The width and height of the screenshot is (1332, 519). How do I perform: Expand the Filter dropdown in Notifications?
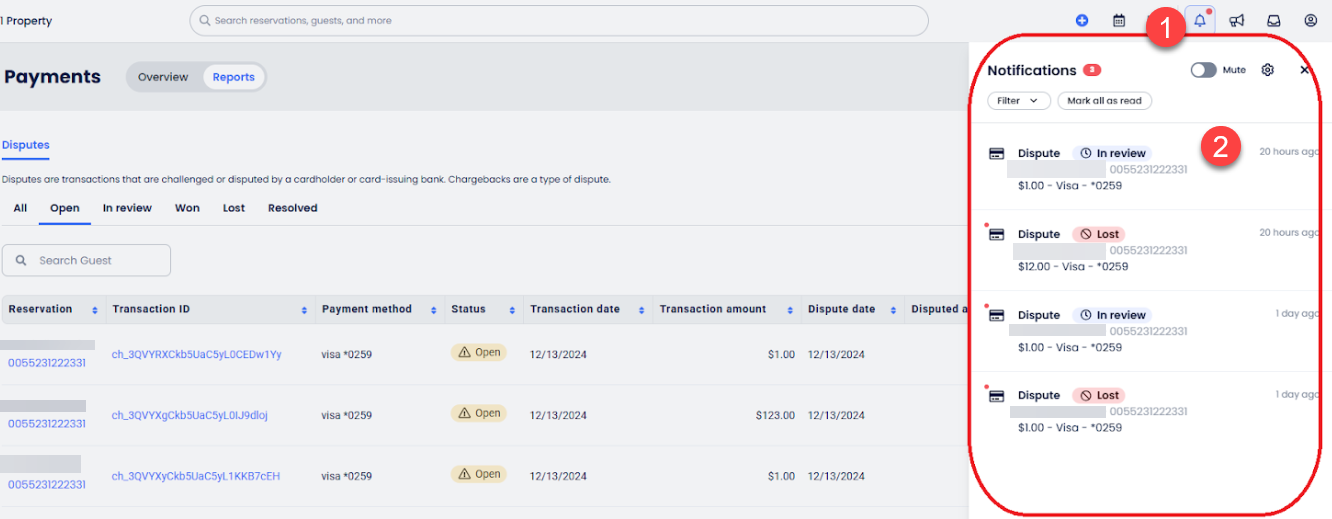[x=1018, y=101]
